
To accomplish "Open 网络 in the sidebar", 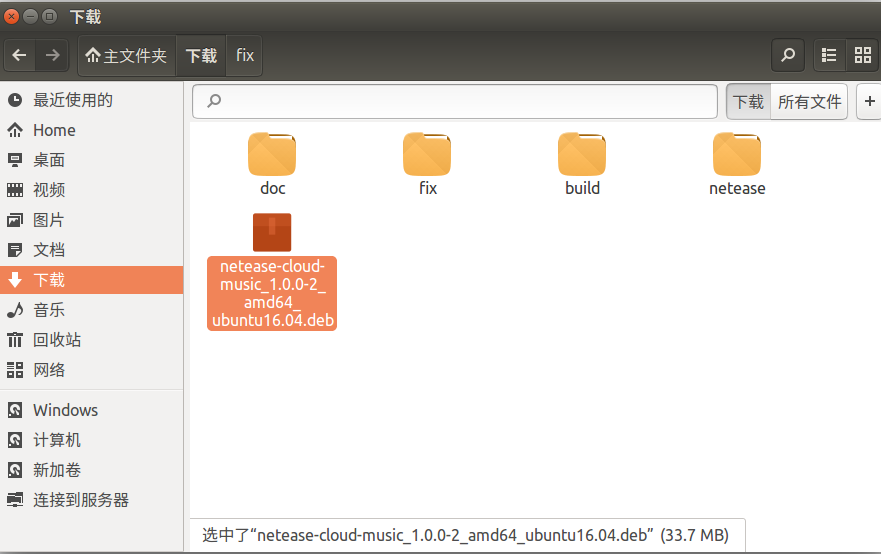I will (x=92, y=370).
